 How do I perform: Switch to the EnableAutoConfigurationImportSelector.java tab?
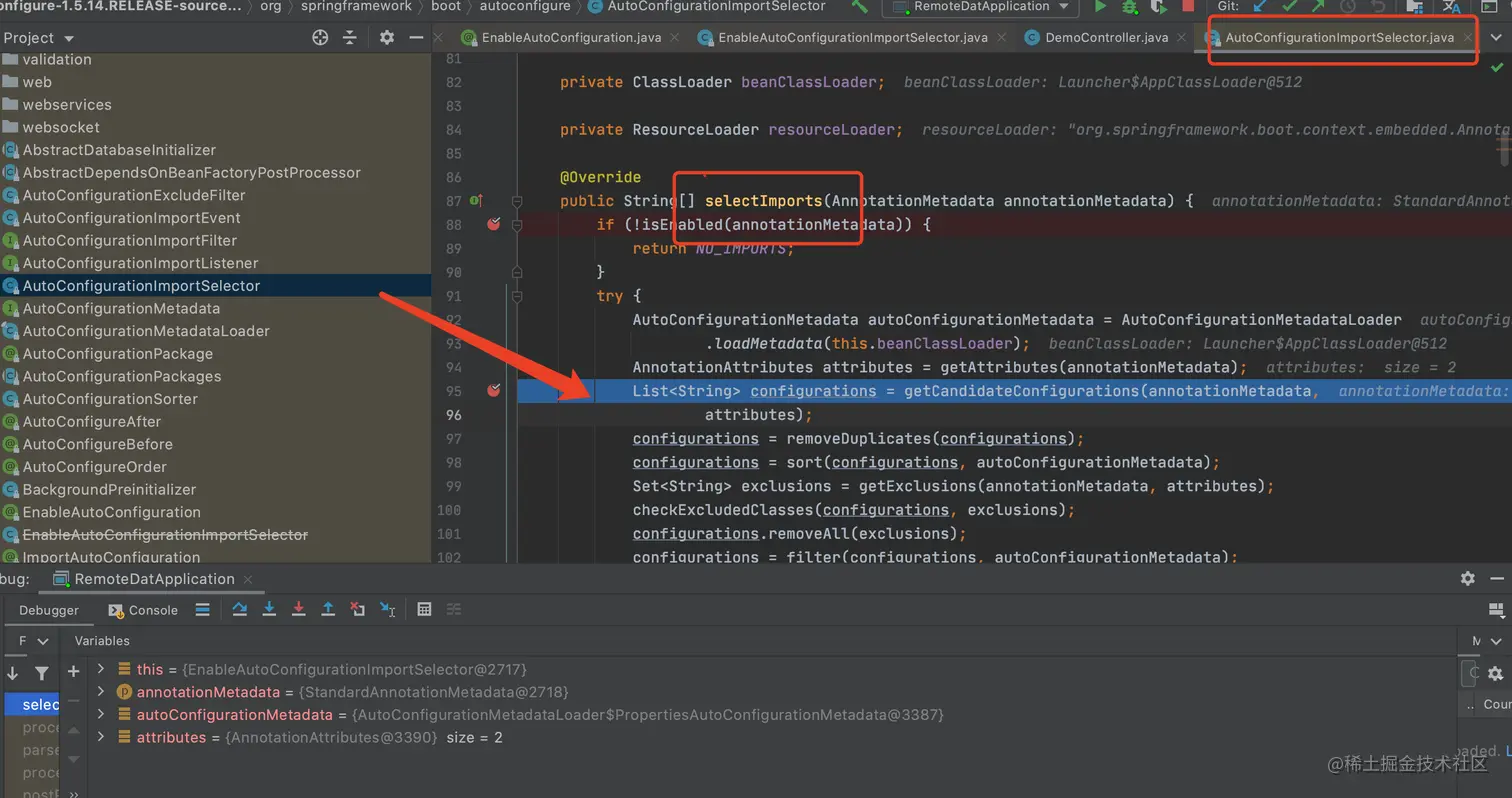click(x=852, y=38)
